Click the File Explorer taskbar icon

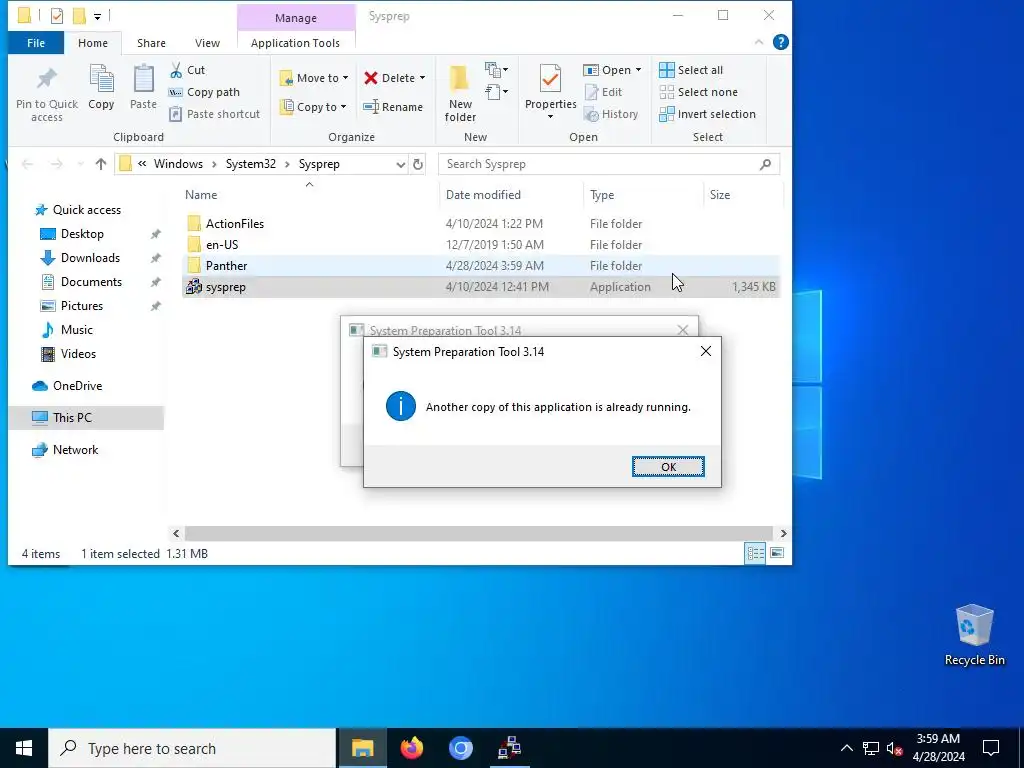362,748
